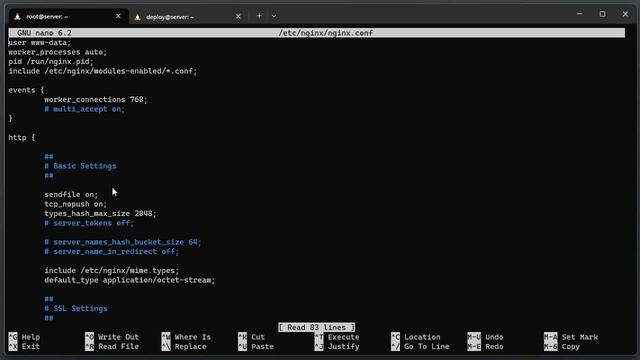
Task: Switch to the deploy@server terminal tab
Action: (188, 17)
